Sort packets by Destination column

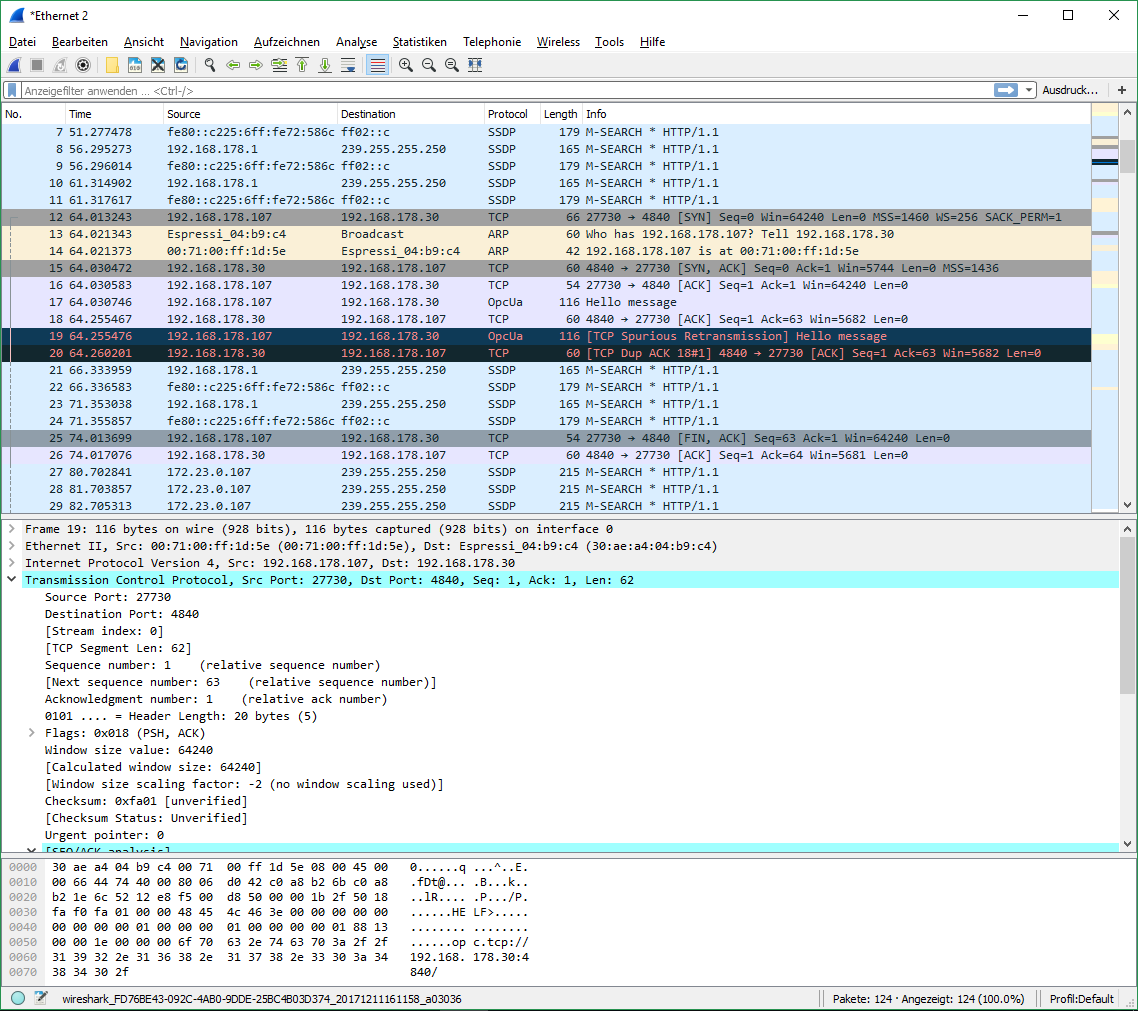pyautogui.click(x=411, y=114)
